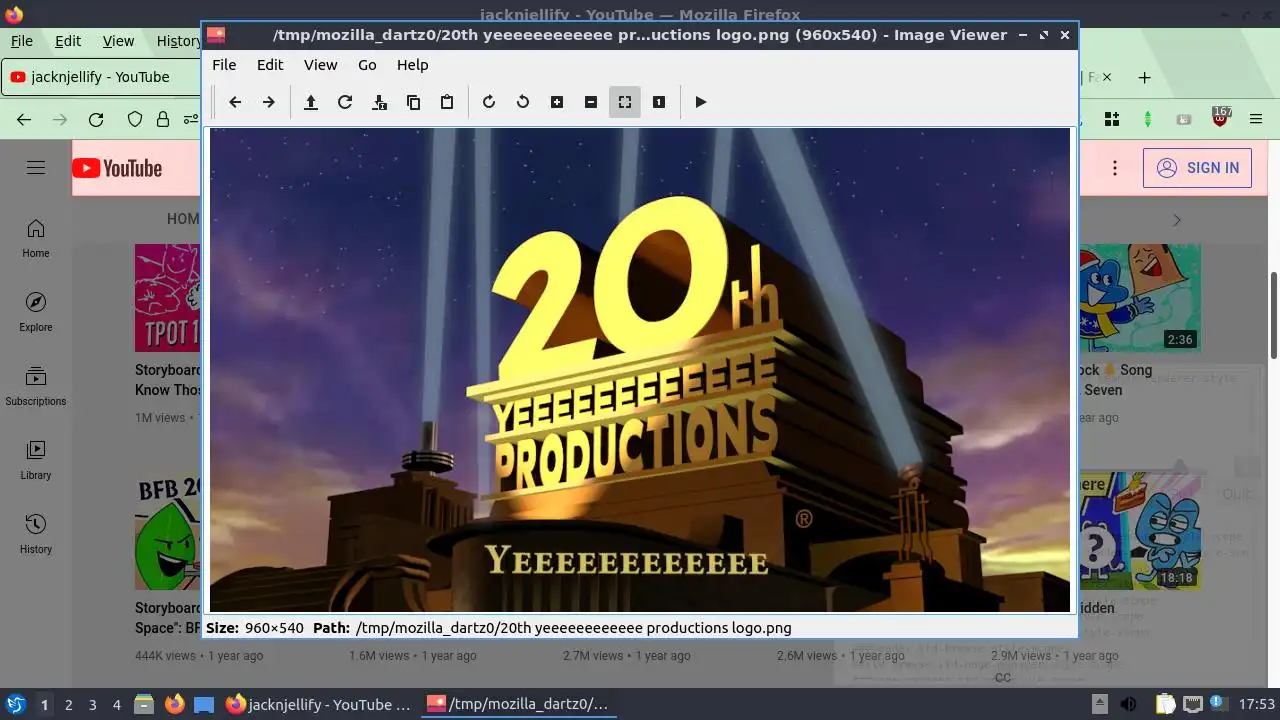Select the jacknjellify YouTube browser tab

100,77
